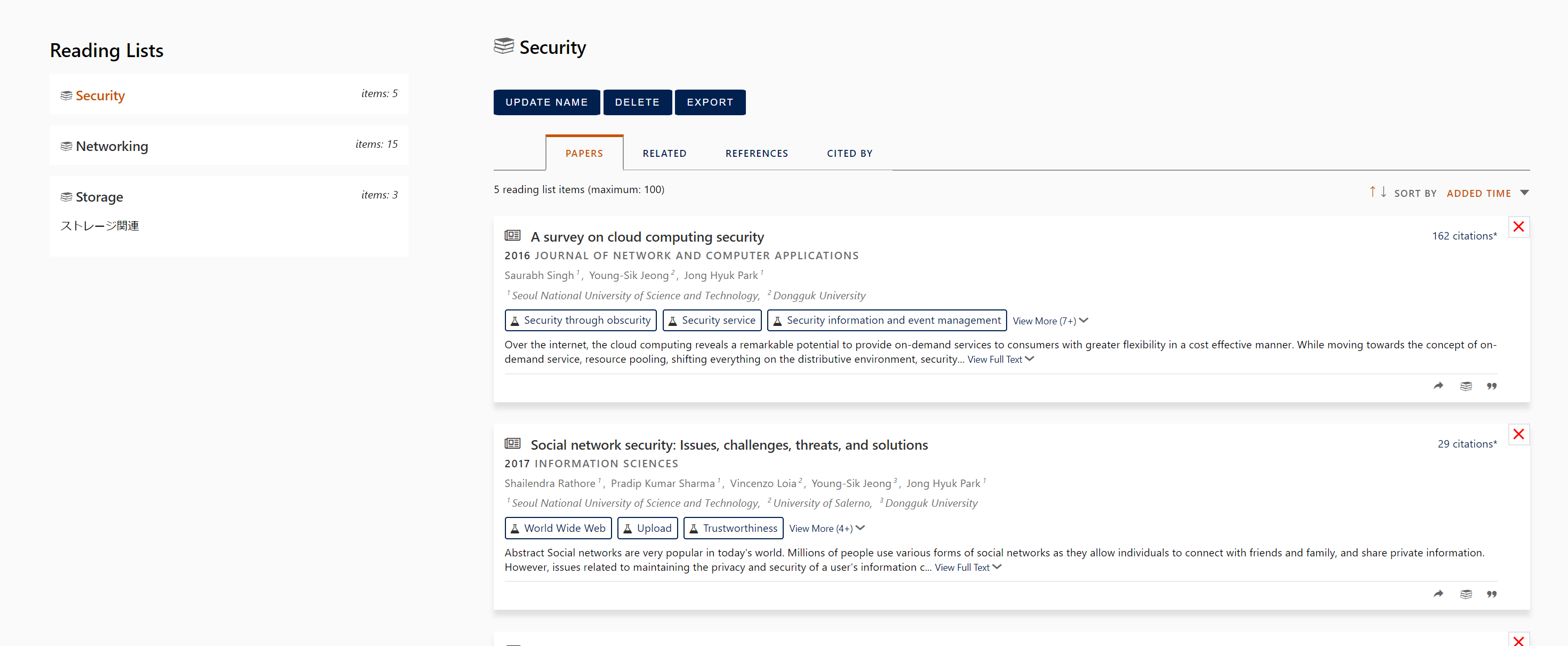This screenshot has width=1568, height=646.
Task: Remove the cloud computing security survey paper
Action: coord(1518,227)
